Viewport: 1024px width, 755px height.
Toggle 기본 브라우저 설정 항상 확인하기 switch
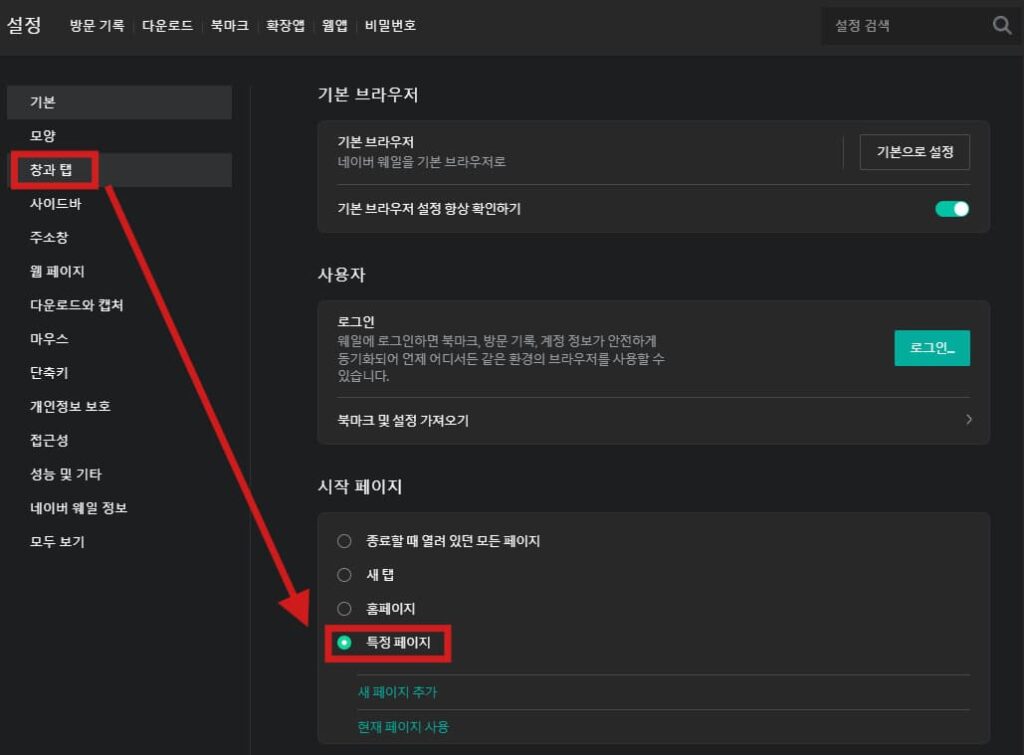point(951,209)
